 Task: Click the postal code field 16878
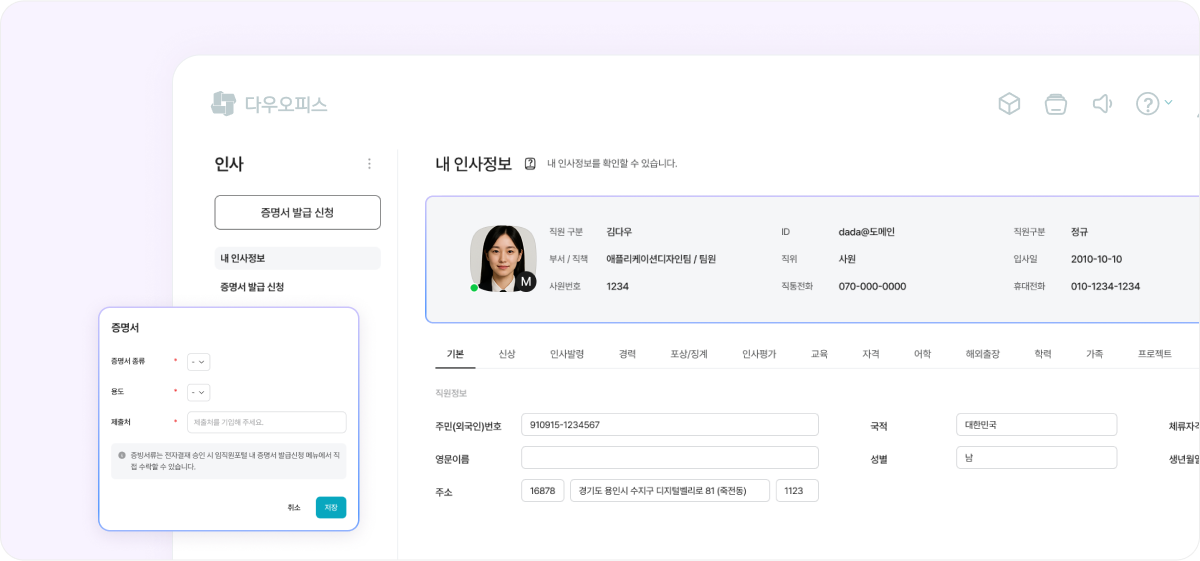click(x=543, y=491)
